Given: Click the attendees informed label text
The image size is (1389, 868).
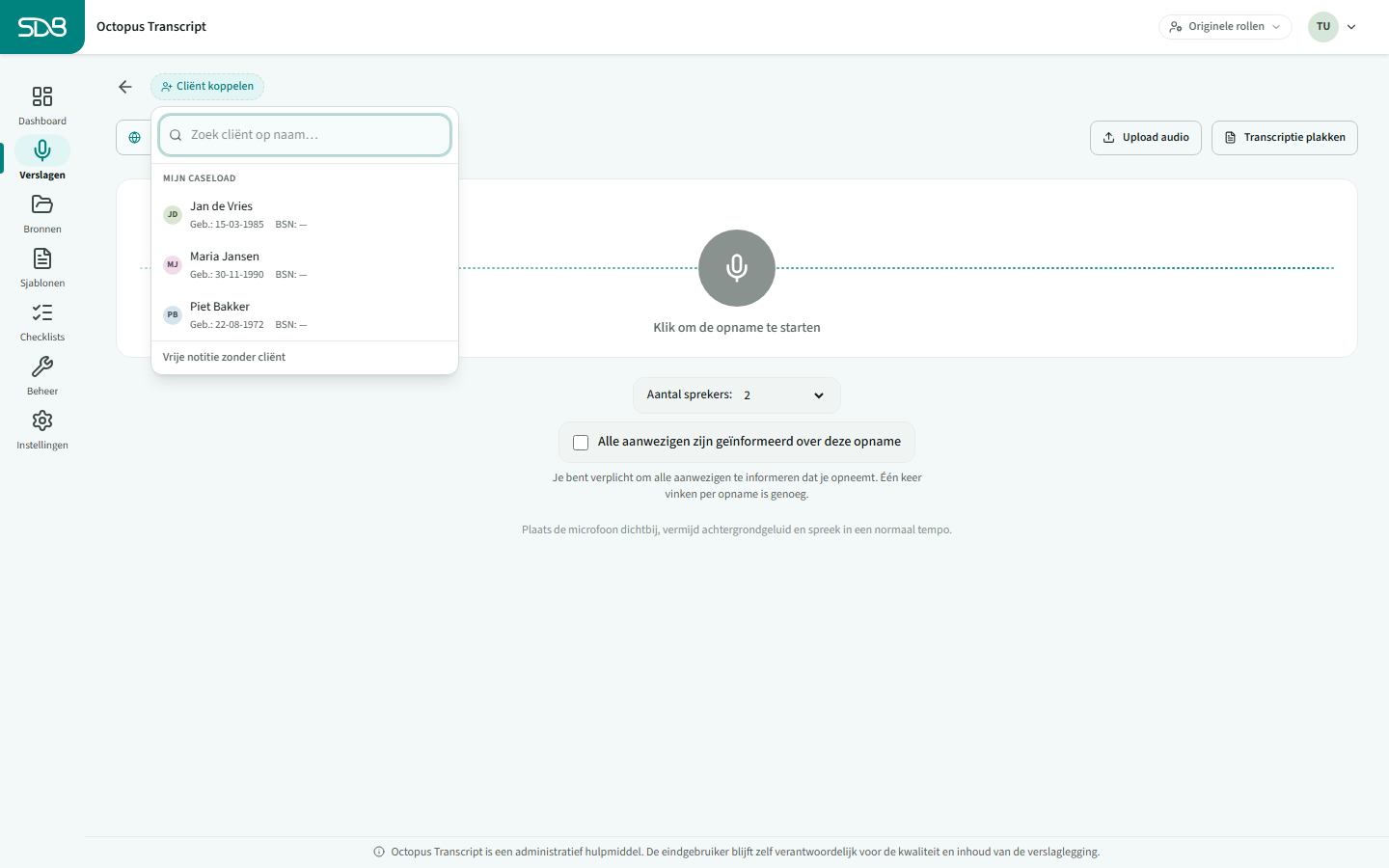Looking at the screenshot, I should click(749, 442).
